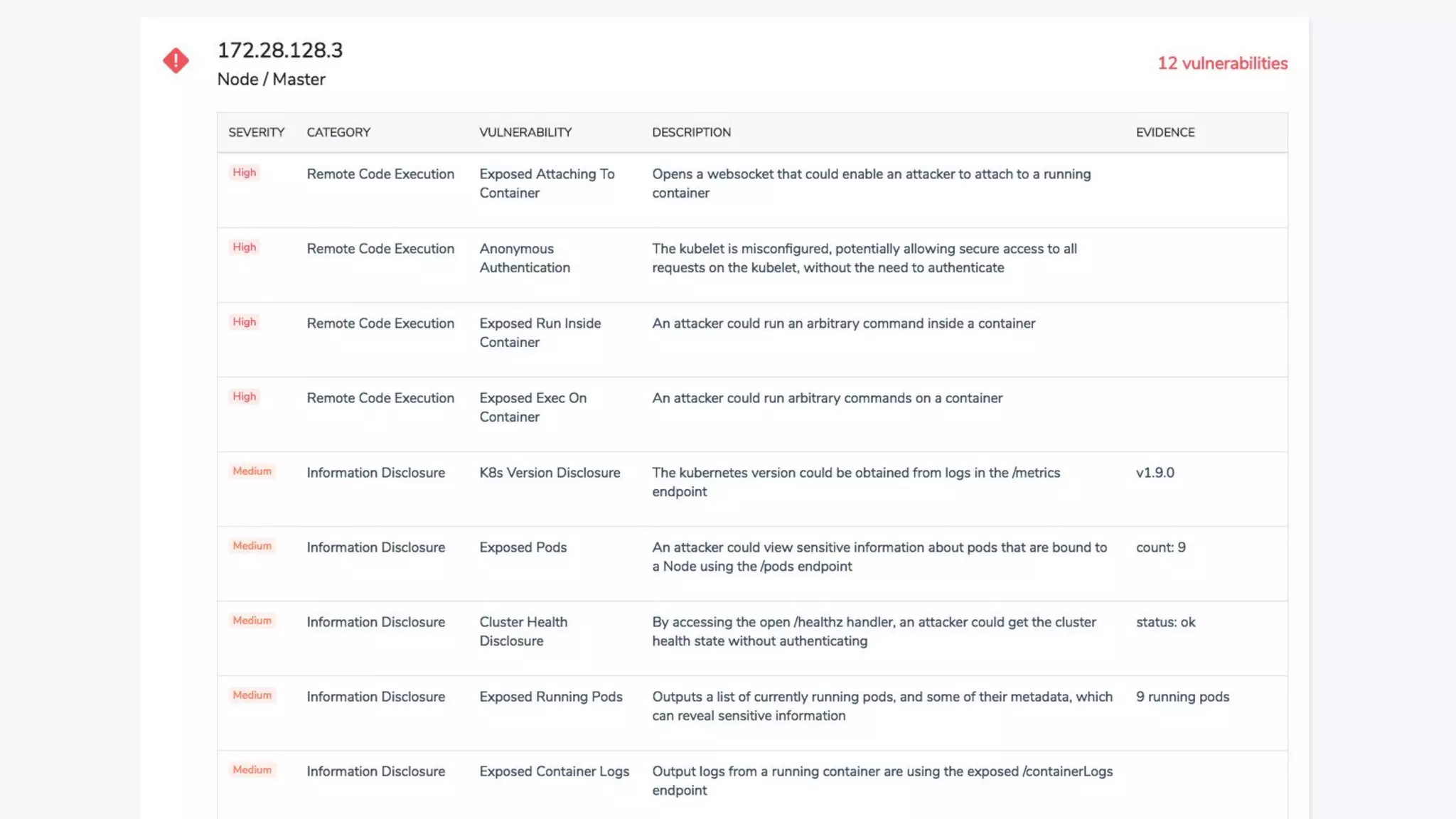The image size is (1456, 819).
Task: Click High badge on Exposed Exec On Container
Action: tap(244, 397)
